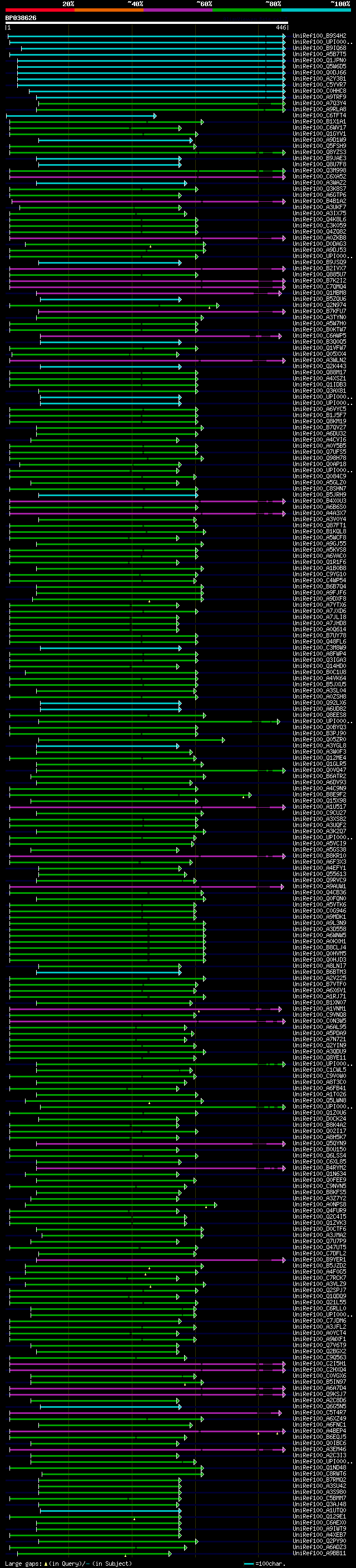Select hit UniRef100_Q2N974
The width and height of the screenshot is (356, 1568).
319,305
